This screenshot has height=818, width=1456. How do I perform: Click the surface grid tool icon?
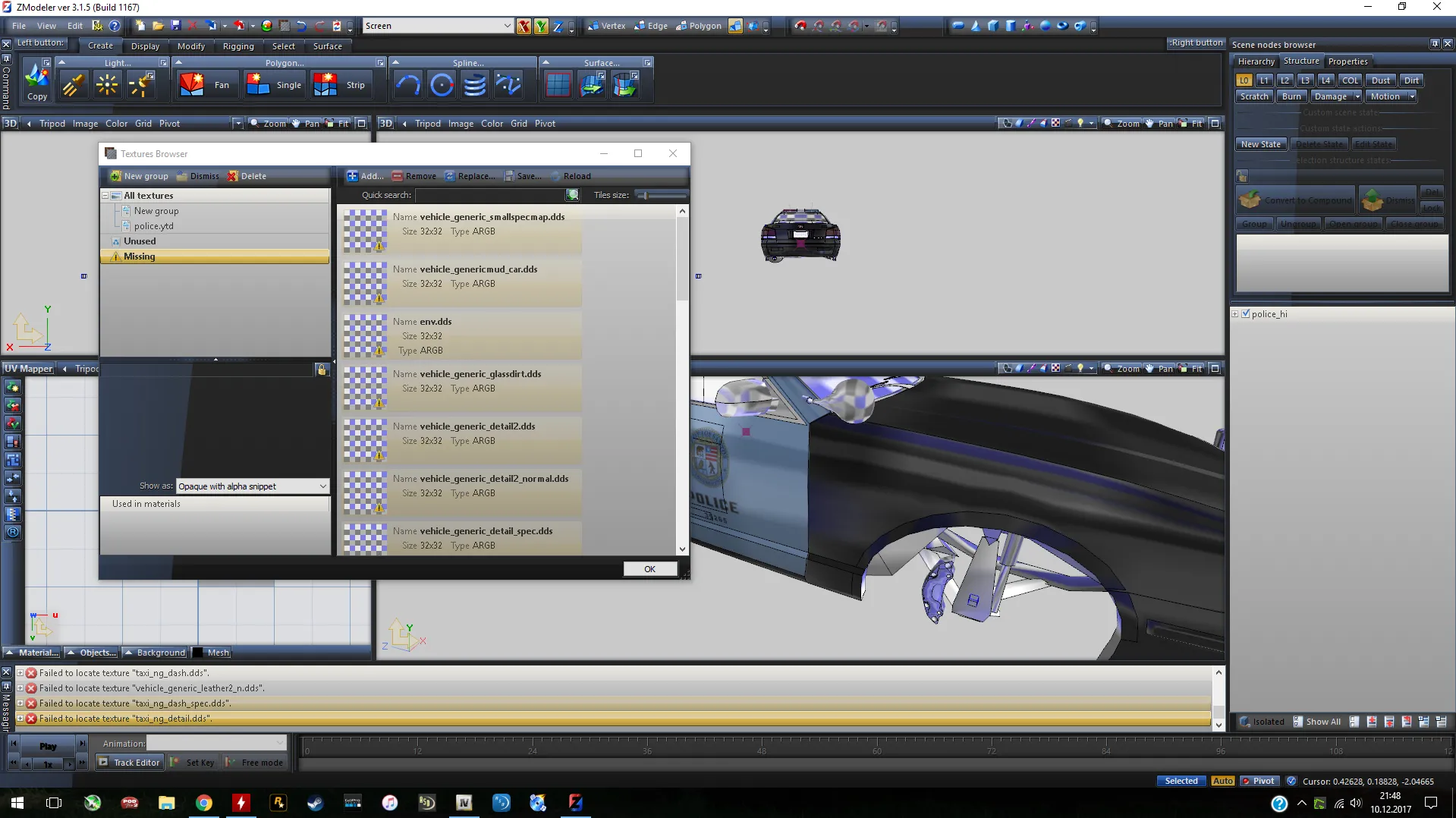[558, 85]
